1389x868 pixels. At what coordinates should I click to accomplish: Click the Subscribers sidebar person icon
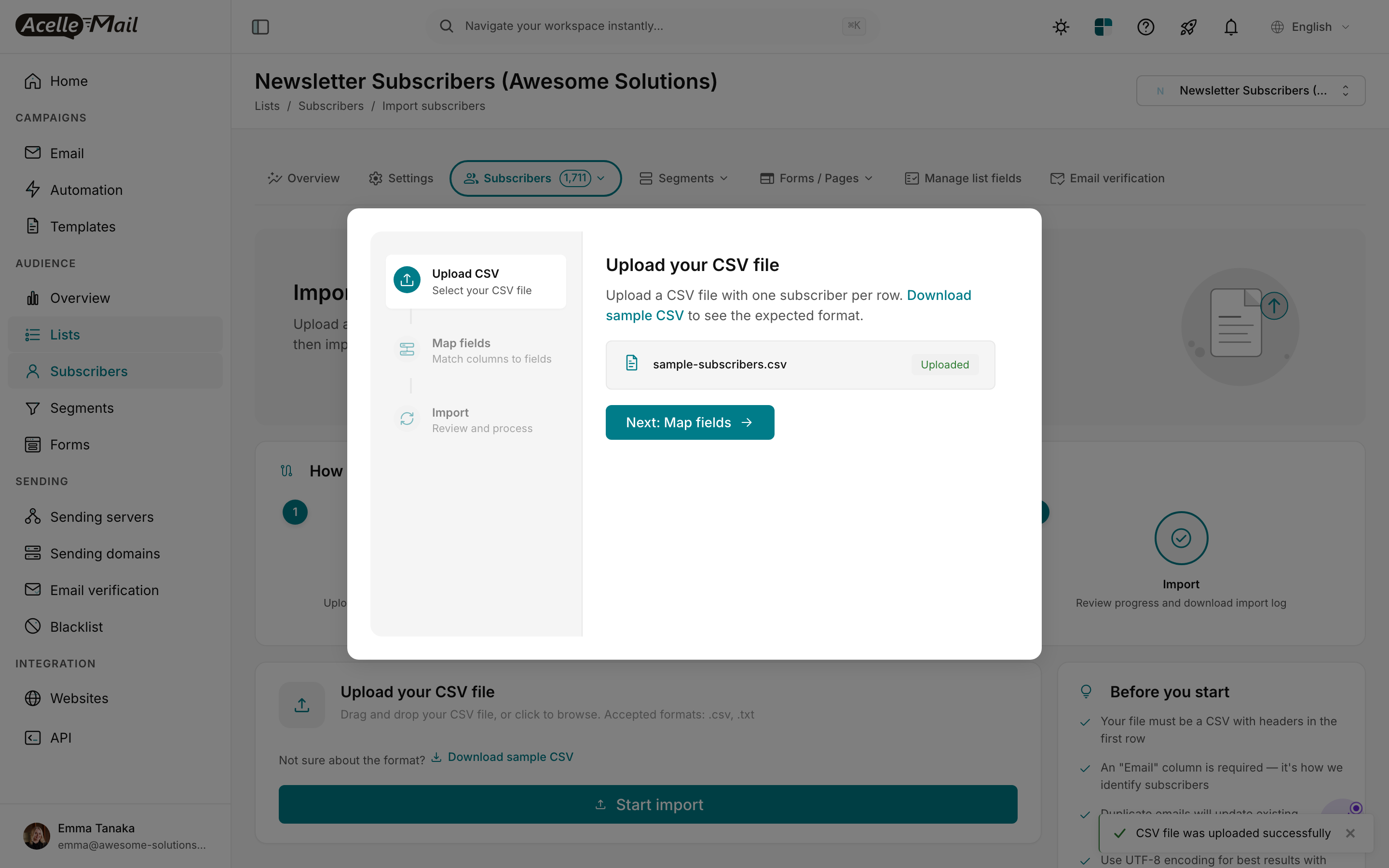[33, 371]
